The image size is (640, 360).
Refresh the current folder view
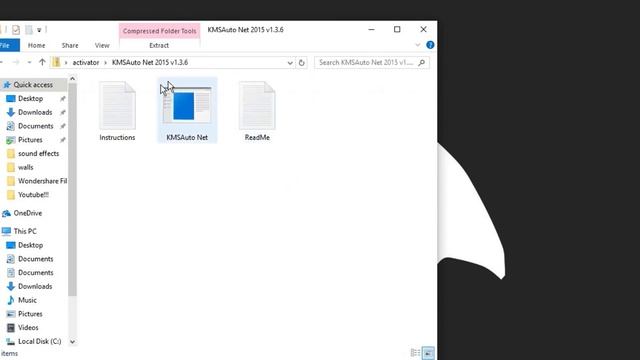click(x=302, y=63)
